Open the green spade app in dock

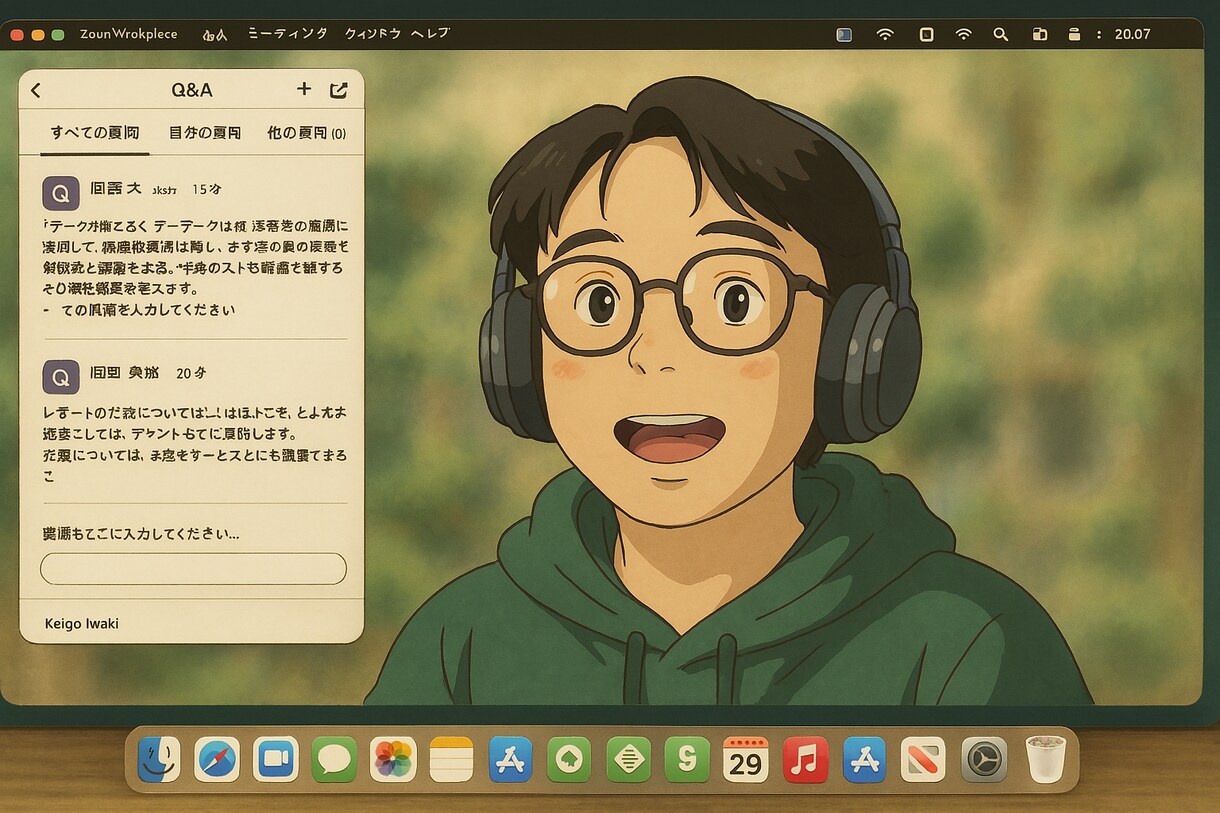pyautogui.click(x=569, y=759)
